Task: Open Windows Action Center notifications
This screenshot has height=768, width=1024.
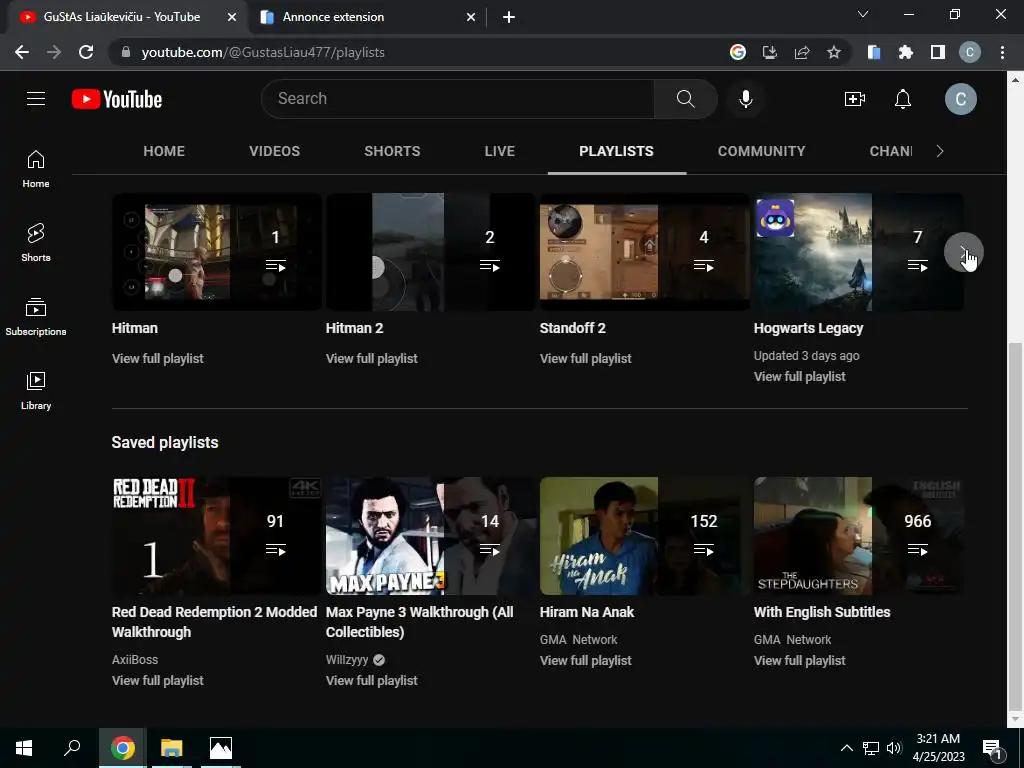Action: coord(993,749)
